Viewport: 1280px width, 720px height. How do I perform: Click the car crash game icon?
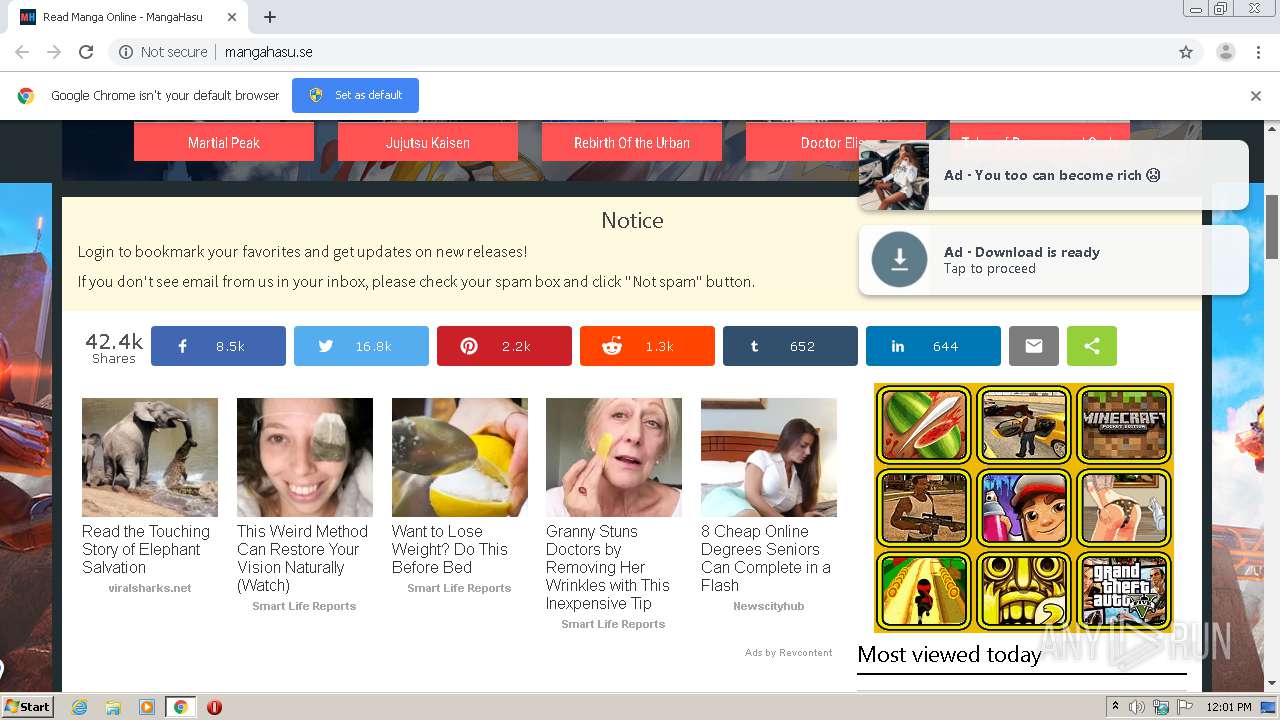[x=1024, y=424]
